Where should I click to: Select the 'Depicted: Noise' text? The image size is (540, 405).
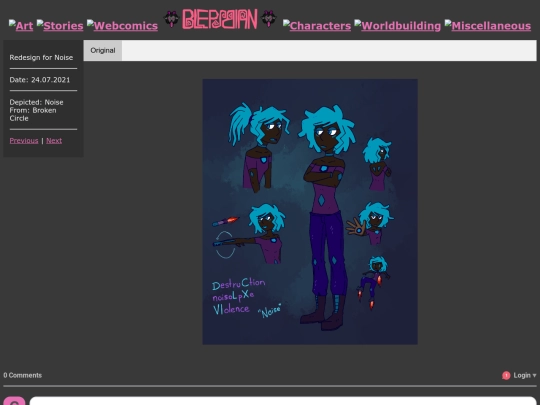coord(37,102)
